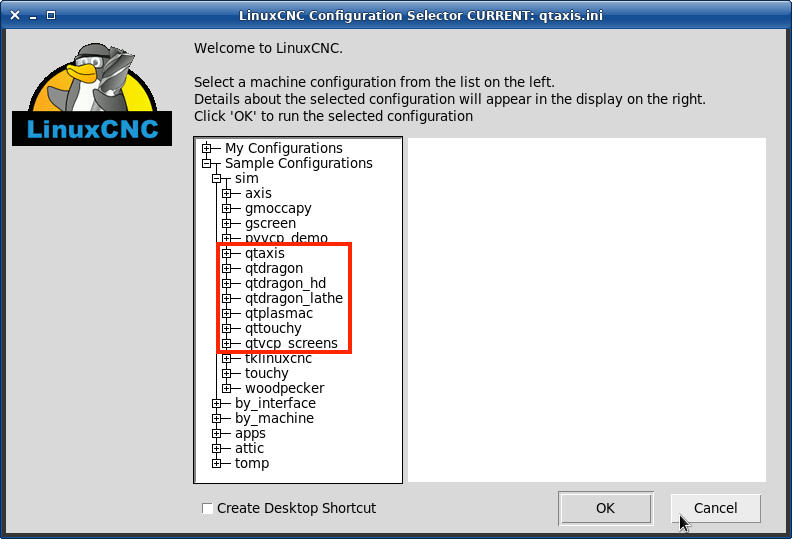
Task: Select the qtdragon_lathe entry
Action: 294,299
